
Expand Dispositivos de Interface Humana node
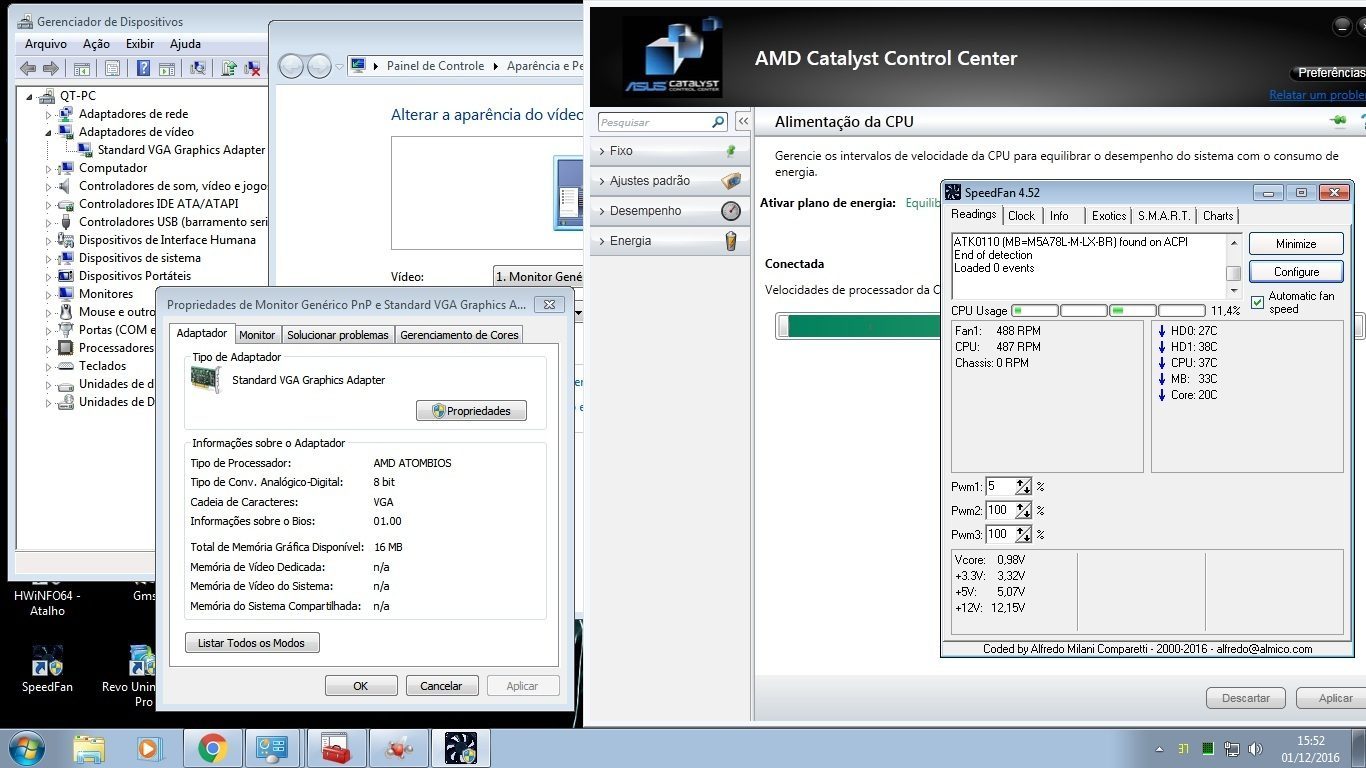[x=47, y=240]
